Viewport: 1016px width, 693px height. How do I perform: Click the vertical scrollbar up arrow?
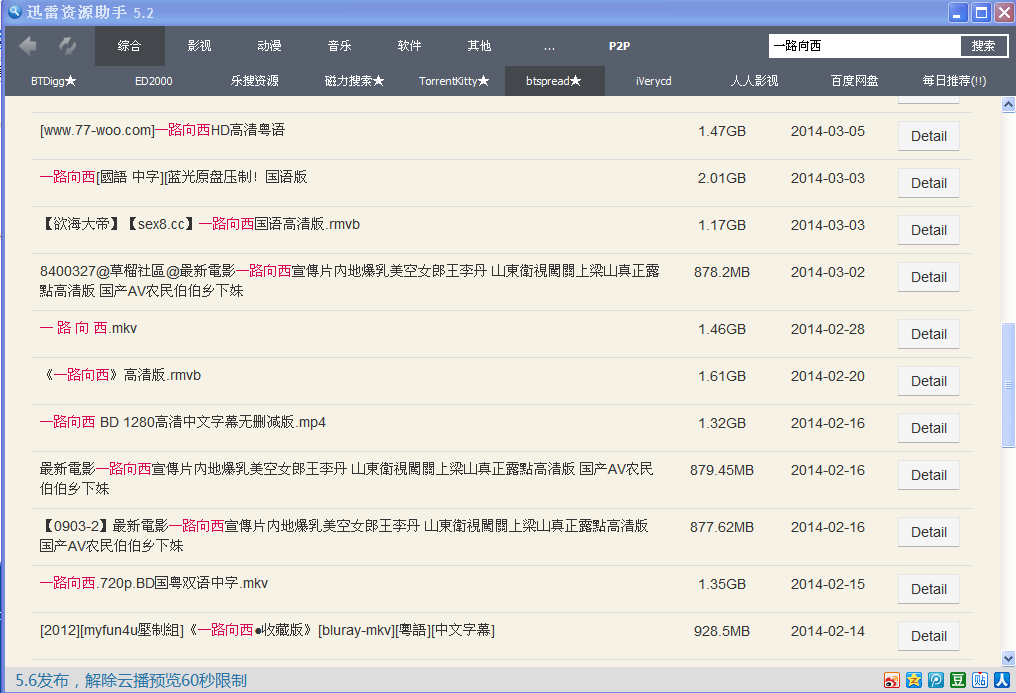(x=1008, y=104)
